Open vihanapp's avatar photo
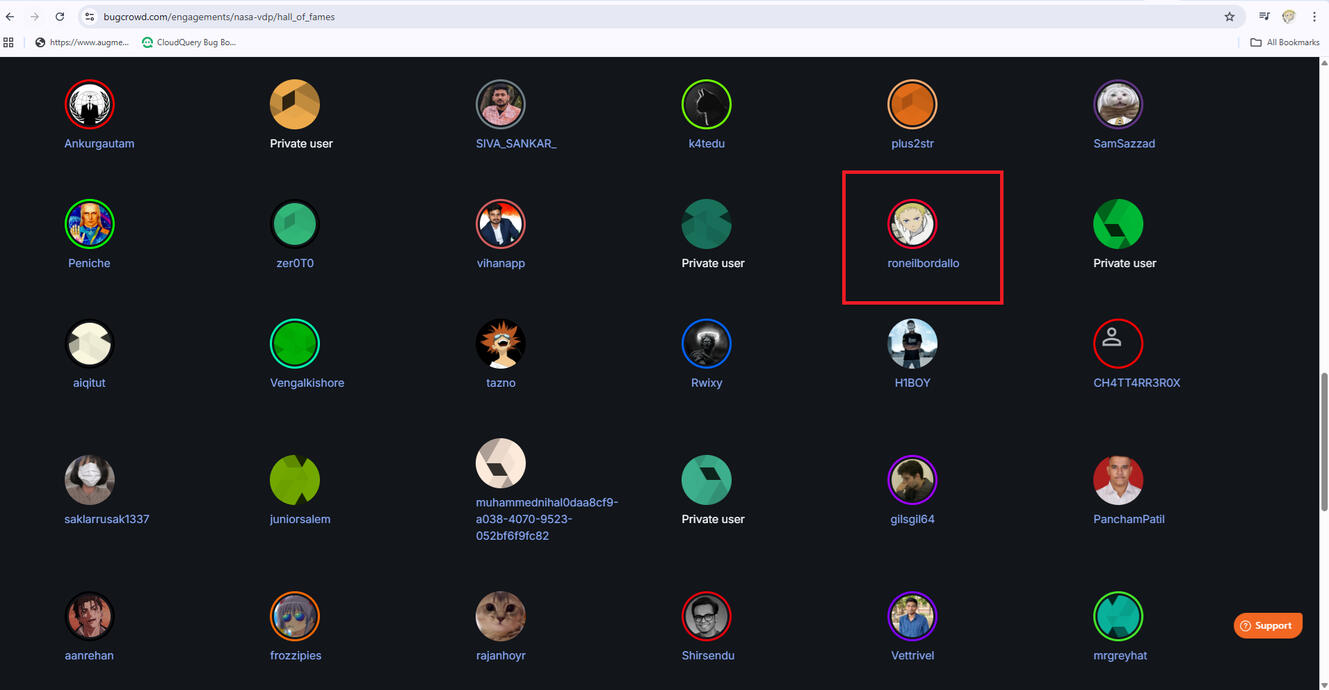Image resolution: width=1329 pixels, height=690 pixels. (501, 224)
